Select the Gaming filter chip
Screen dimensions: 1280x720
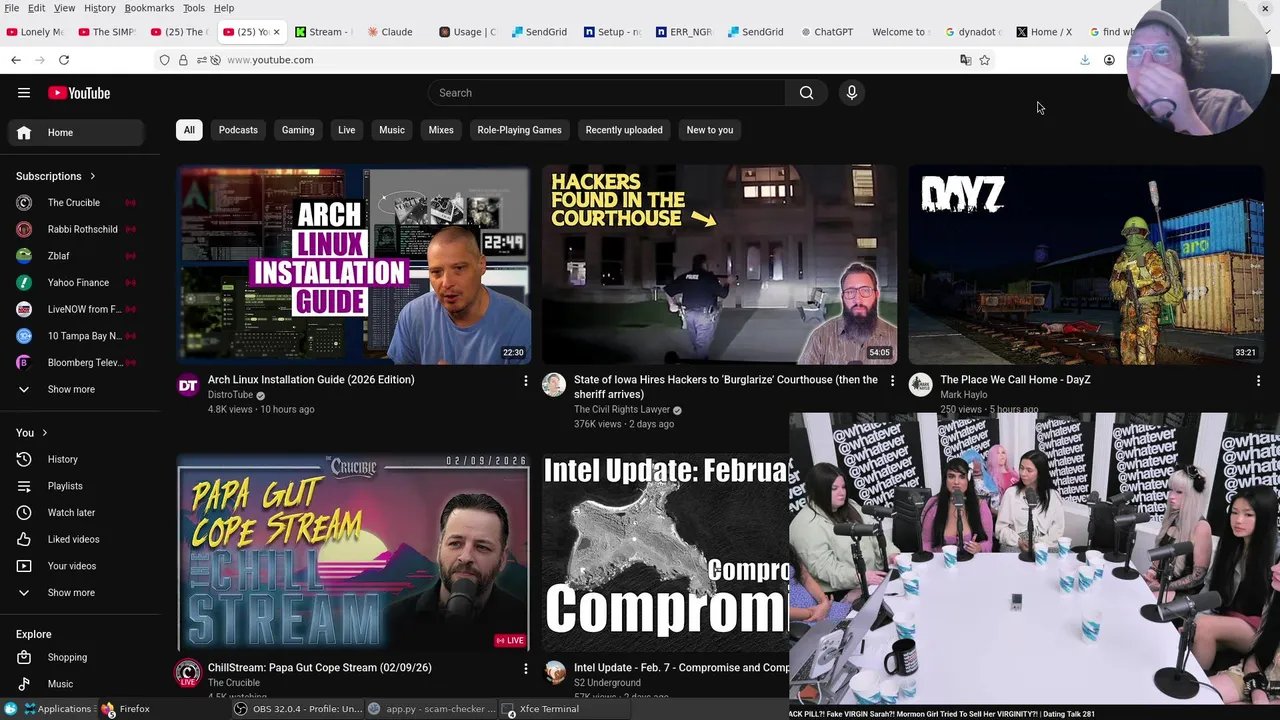298,130
